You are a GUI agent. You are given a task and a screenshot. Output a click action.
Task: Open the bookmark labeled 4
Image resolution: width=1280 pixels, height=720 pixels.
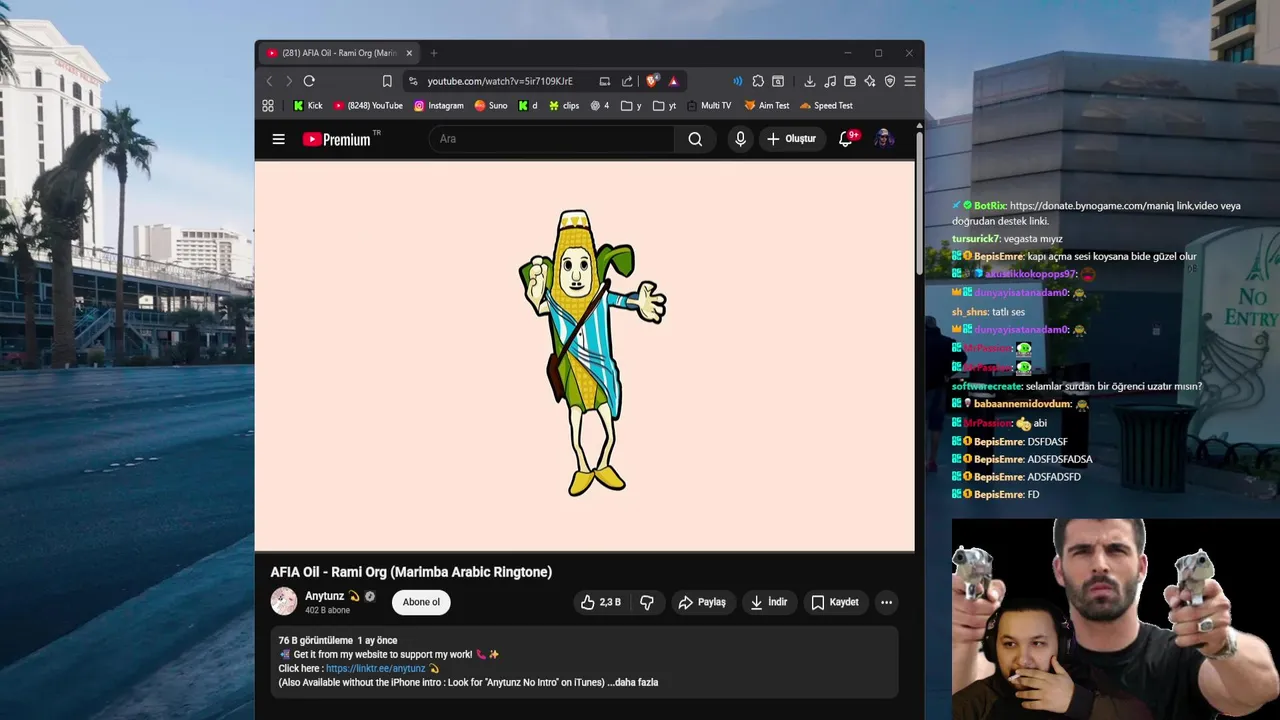pos(600,105)
